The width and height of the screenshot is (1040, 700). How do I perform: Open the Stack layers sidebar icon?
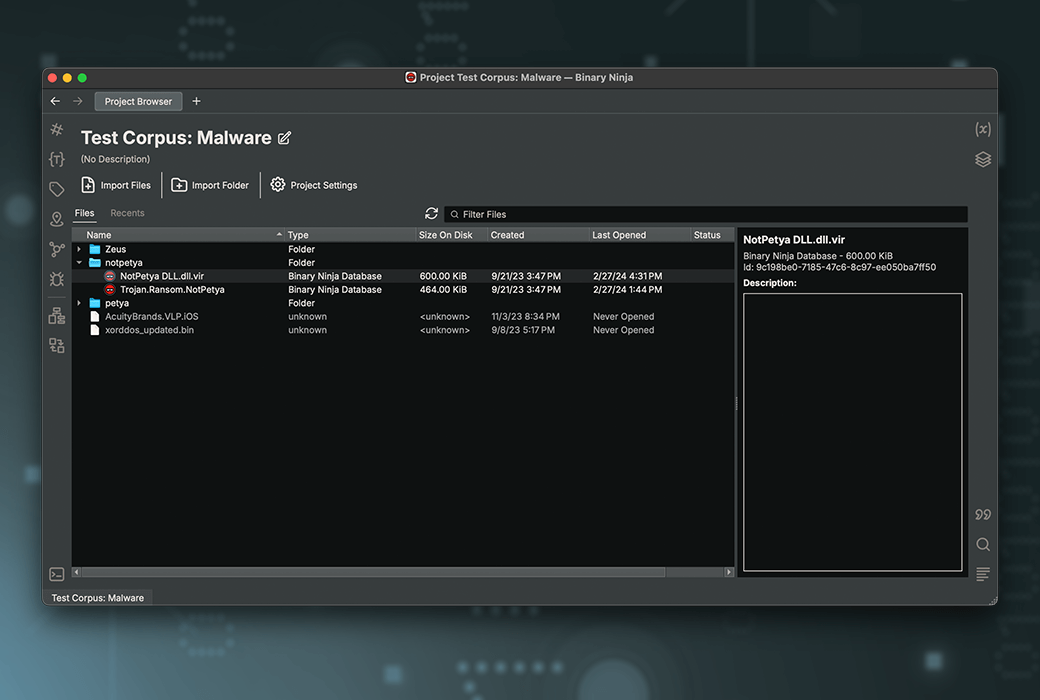(x=982, y=159)
